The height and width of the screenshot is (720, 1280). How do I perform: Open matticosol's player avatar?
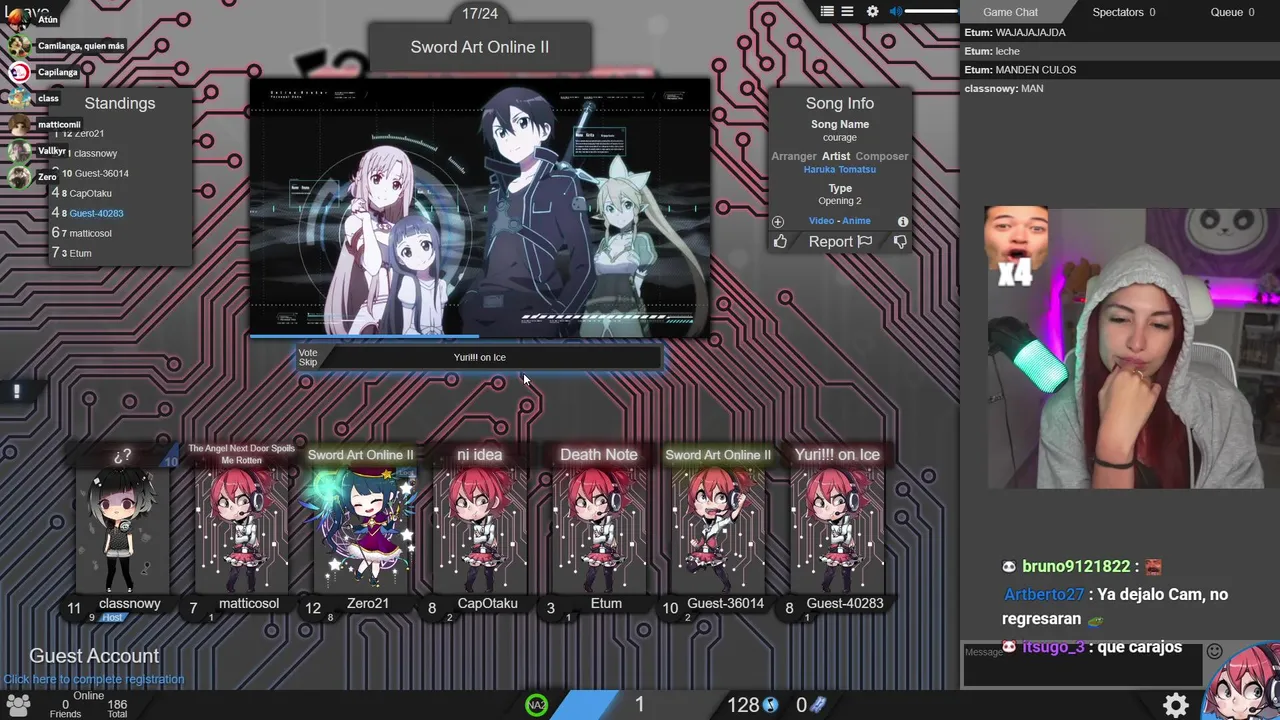241,530
